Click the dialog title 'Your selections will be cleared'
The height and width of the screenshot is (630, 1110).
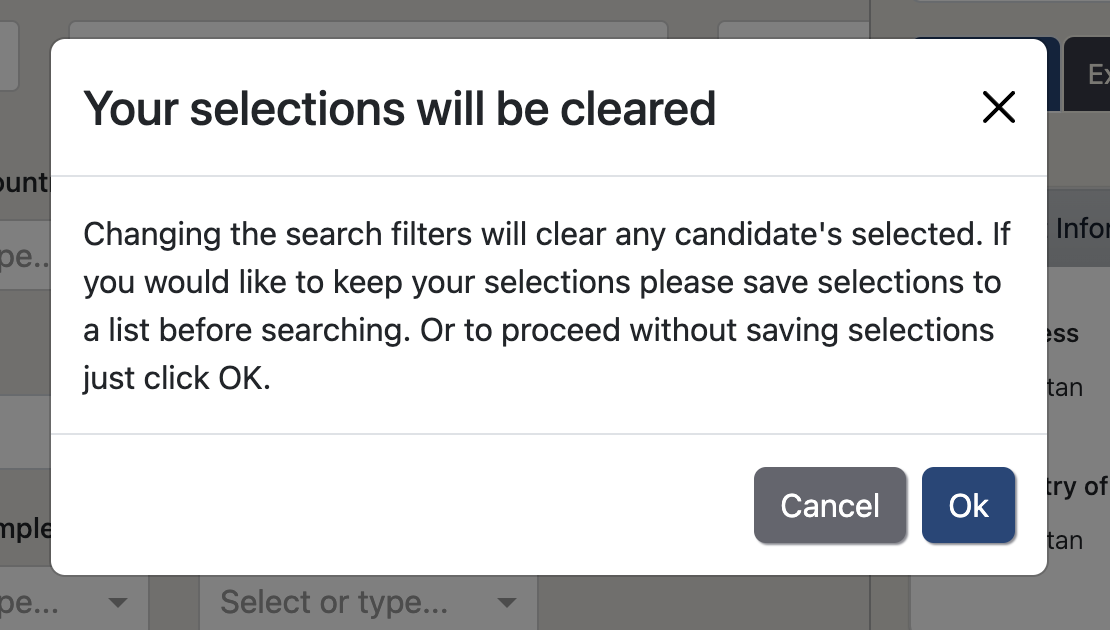pyautogui.click(x=401, y=108)
